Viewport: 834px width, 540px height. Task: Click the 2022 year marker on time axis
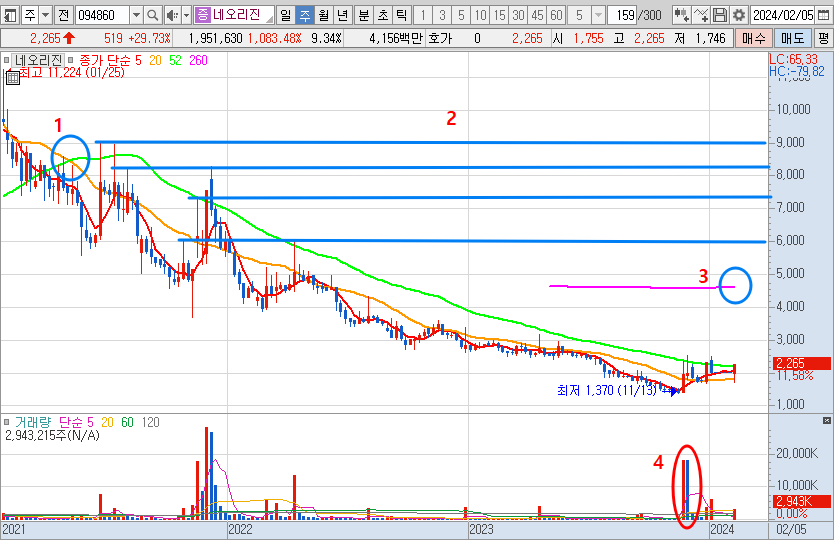(x=240, y=529)
